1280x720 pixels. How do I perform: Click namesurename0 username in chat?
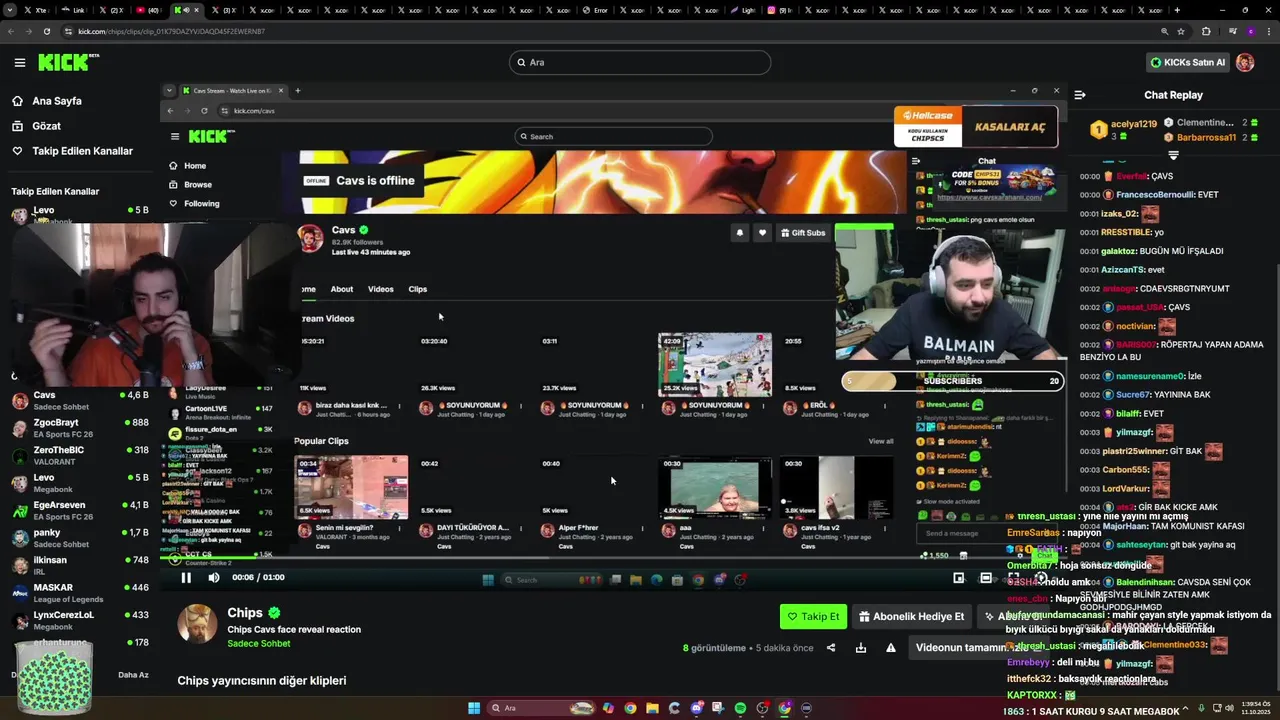[1149, 376]
